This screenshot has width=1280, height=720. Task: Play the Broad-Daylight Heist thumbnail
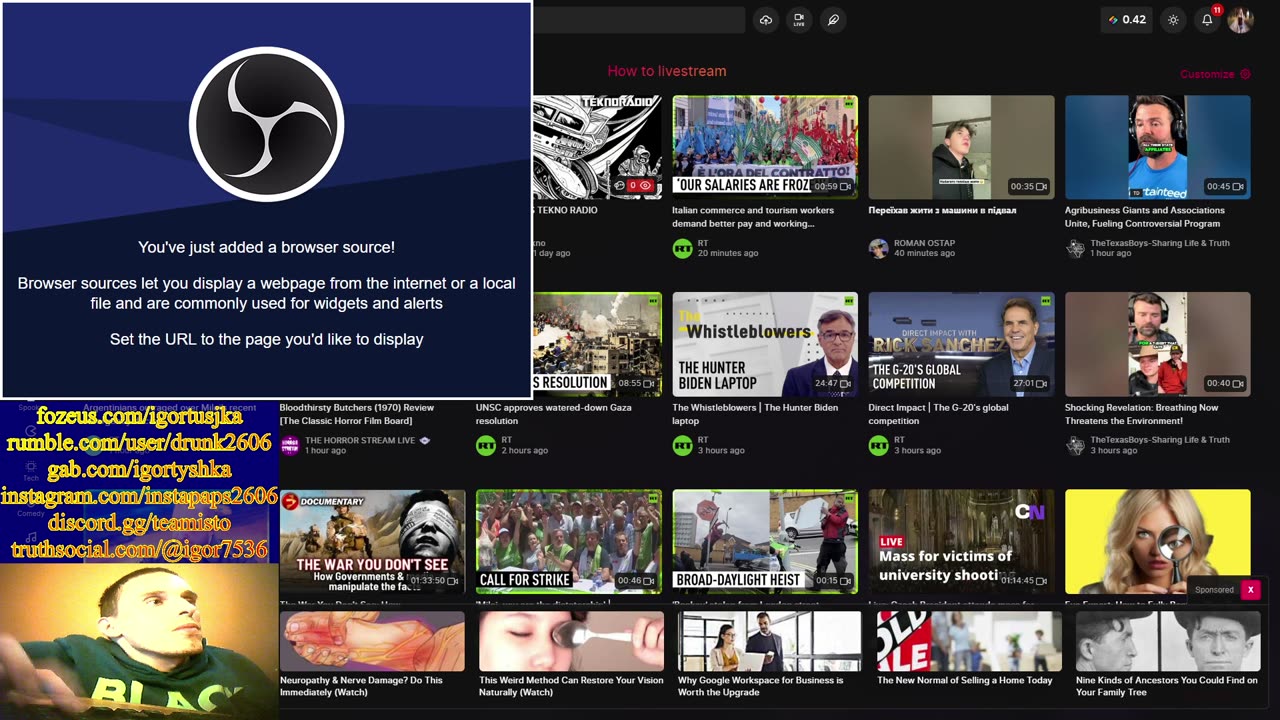point(765,541)
